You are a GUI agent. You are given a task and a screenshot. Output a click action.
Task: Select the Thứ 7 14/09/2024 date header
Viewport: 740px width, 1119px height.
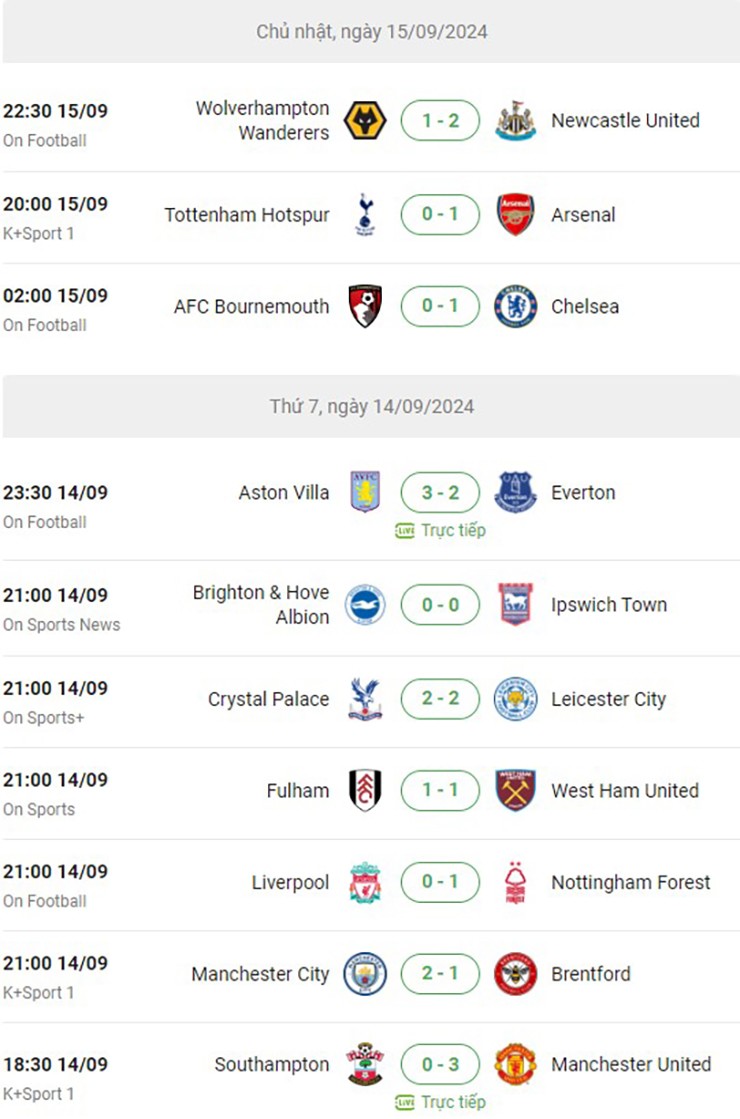point(371,407)
